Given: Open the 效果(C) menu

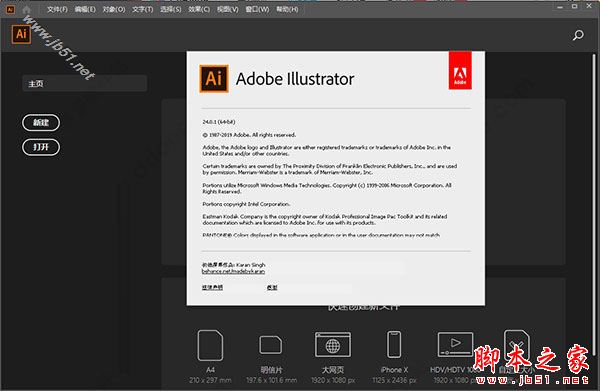Looking at the screenshot, I should click(199, 10).
